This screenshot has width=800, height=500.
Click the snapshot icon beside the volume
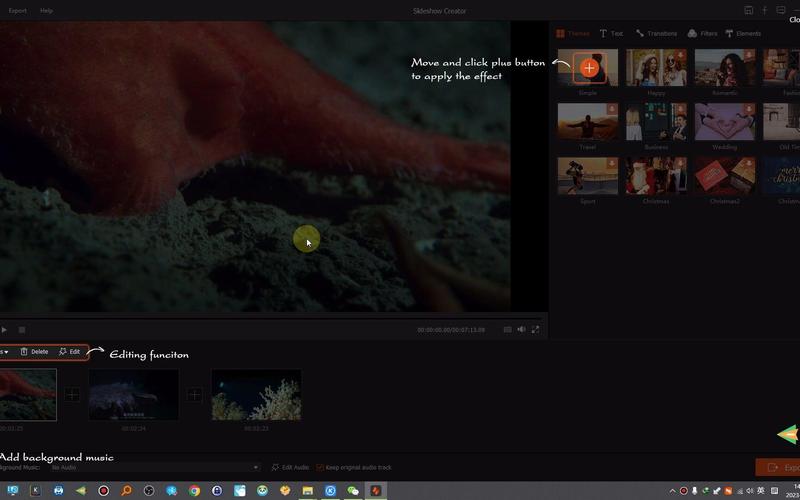tap(507, 330)
